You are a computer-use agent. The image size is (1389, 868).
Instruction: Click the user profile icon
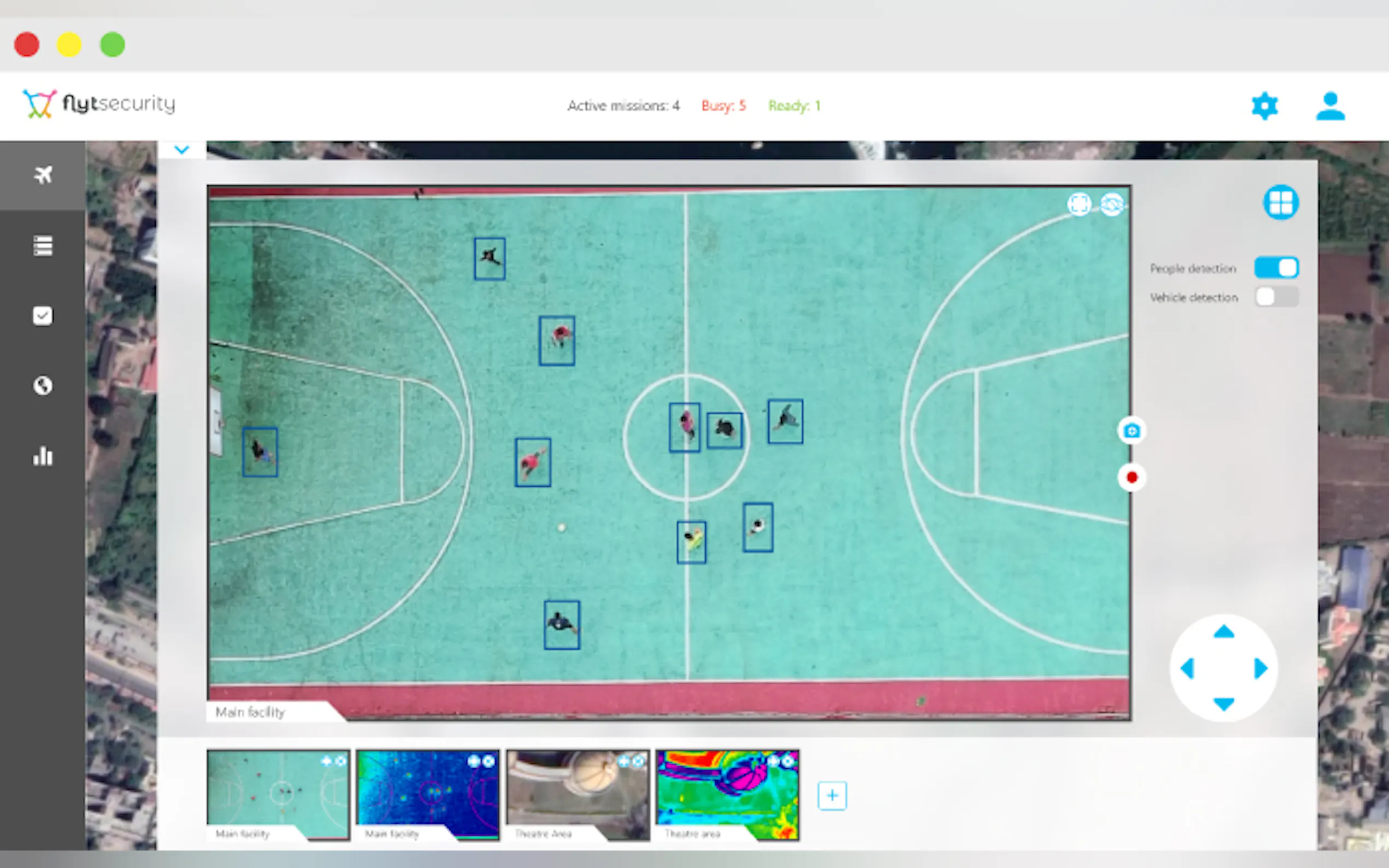[x=1330, y=106]
